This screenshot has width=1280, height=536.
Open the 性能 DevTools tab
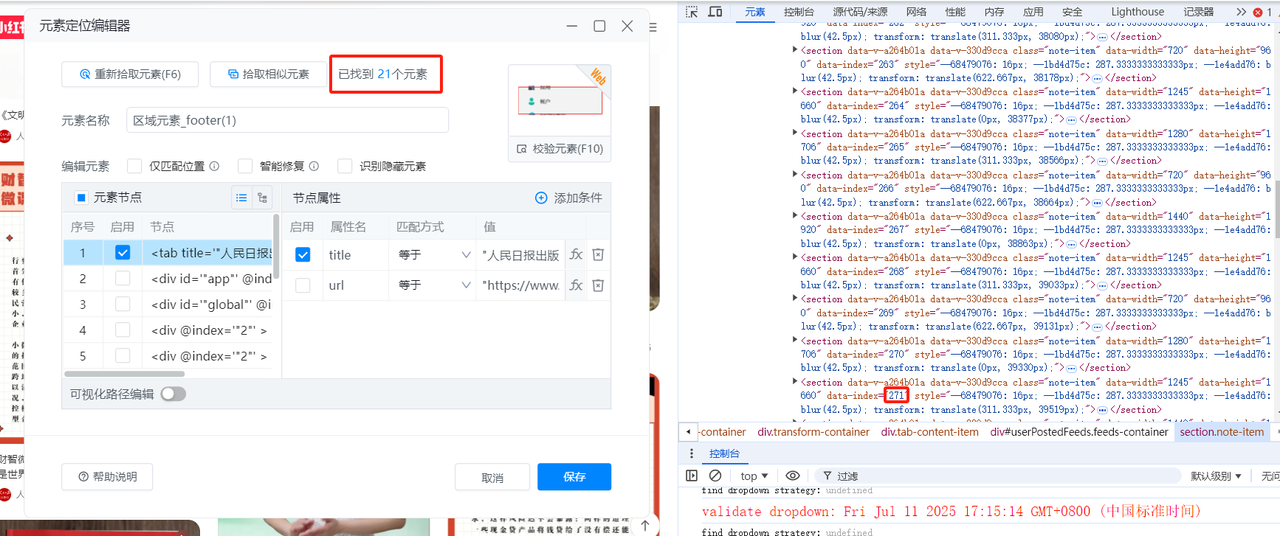click(x=955, y=12)
